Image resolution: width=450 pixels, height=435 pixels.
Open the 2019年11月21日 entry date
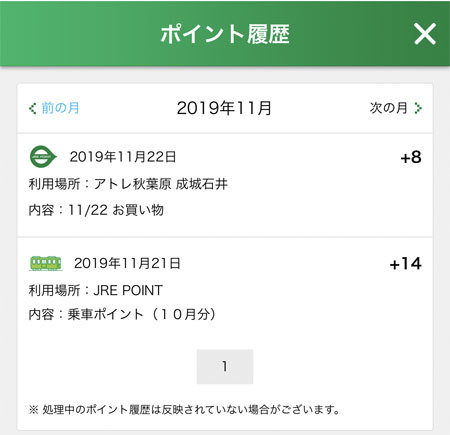point(127,263)
